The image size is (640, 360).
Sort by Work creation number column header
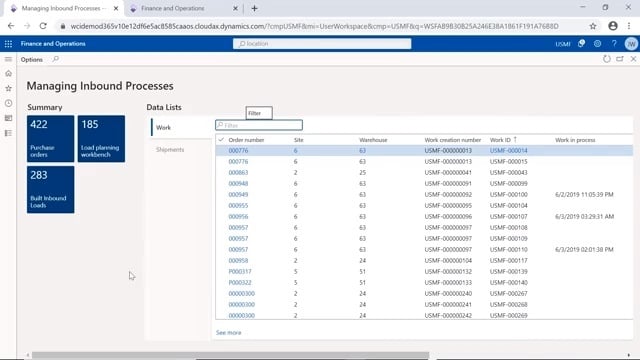(453, 140)
